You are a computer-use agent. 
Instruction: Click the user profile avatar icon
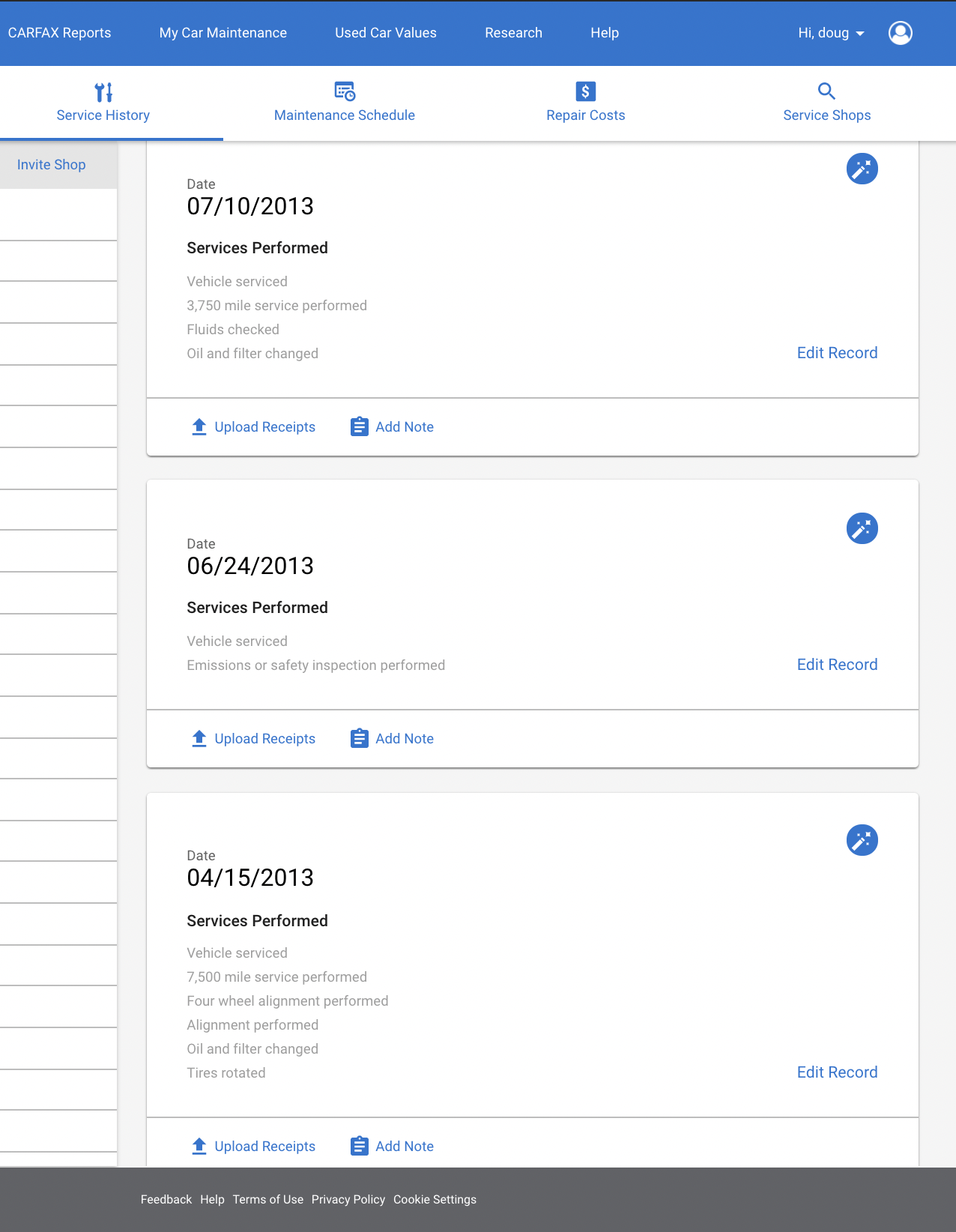coord(900,33)
